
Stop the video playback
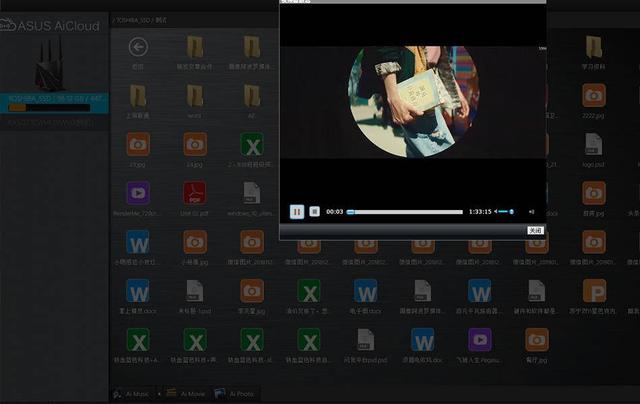coord(314,211)
